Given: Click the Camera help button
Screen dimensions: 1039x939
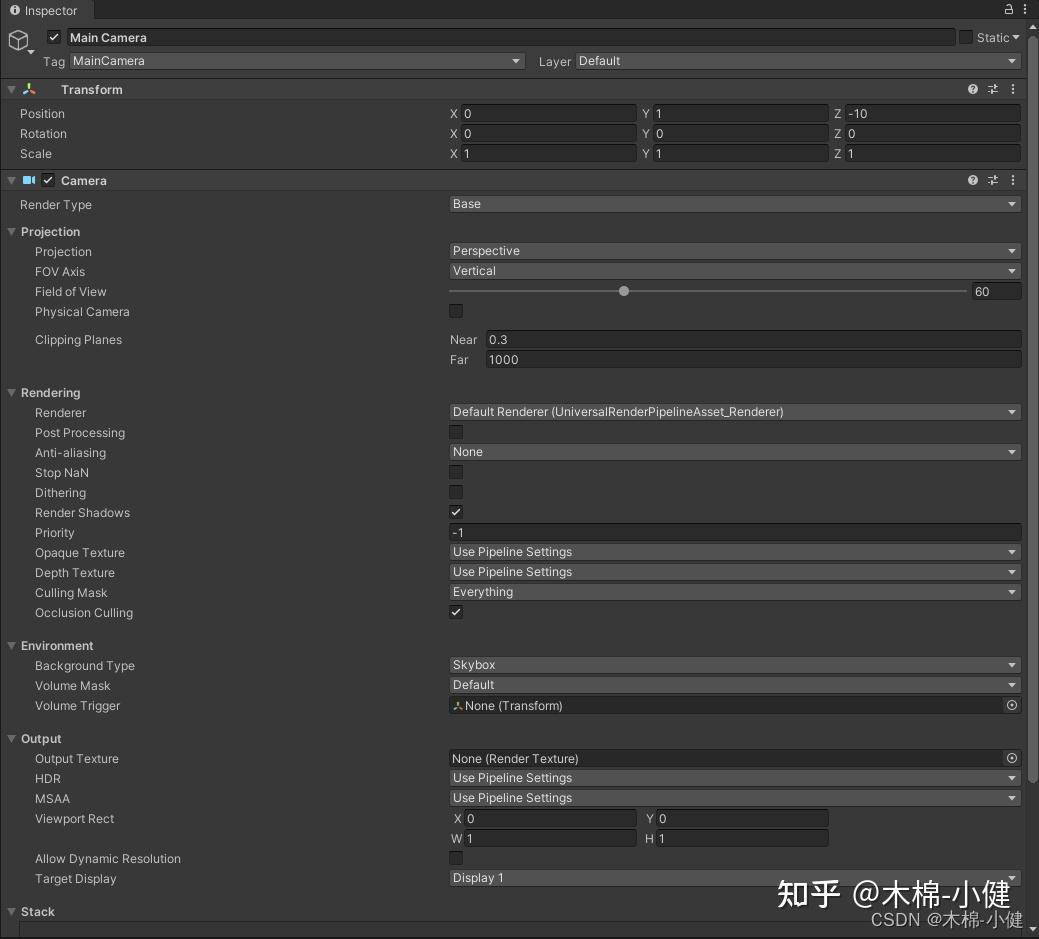Looking at the screenshot, I should 972,180.
